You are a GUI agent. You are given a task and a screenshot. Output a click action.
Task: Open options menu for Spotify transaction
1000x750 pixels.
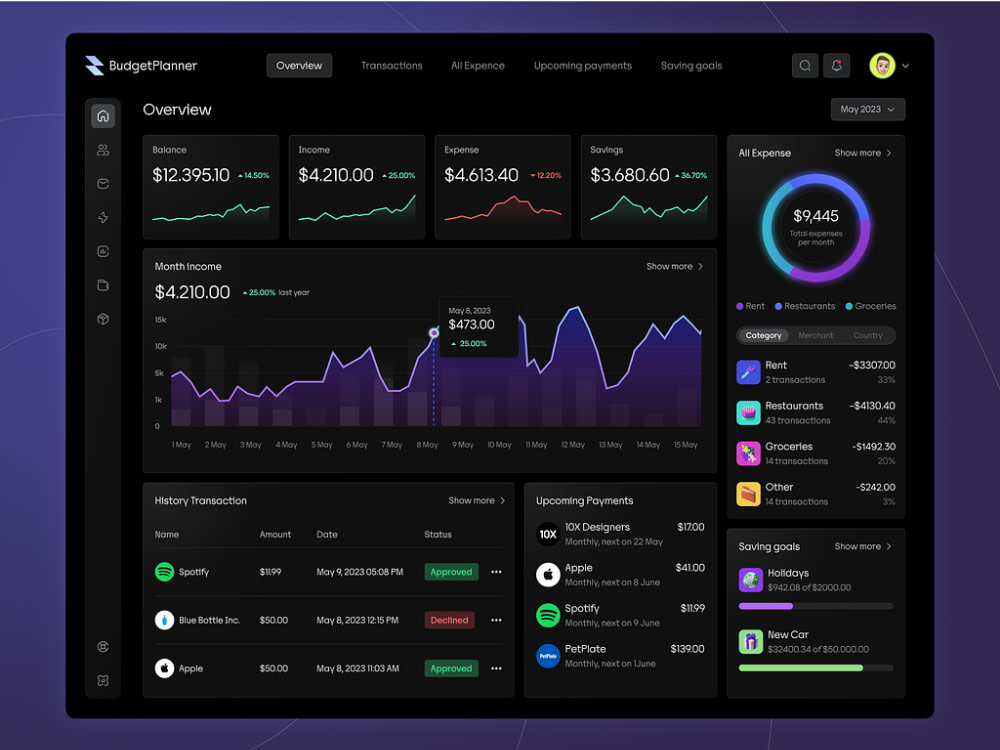pos(496,572)
